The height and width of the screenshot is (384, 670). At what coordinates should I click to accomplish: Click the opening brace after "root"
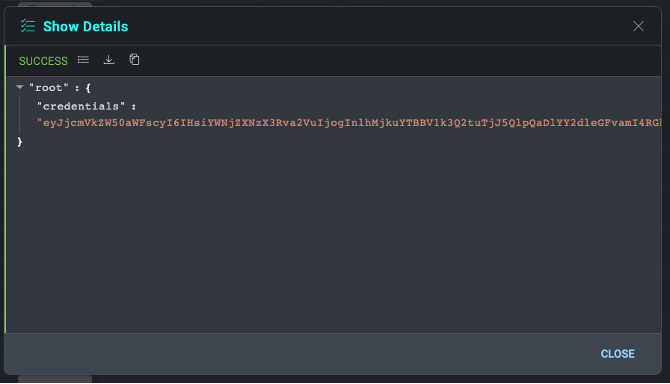click(88, 88)
